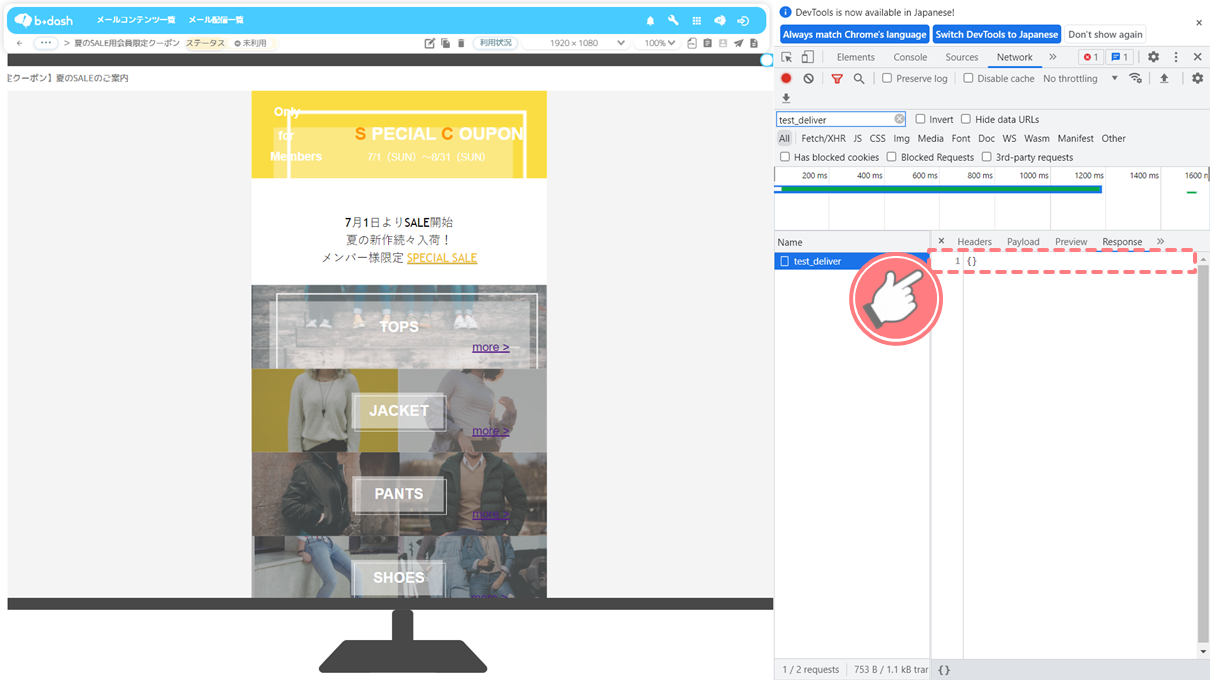Expand the breadcrumb ellipsis button
Image resolution: width=1210 pixels, height=680 pixels.
46,43
